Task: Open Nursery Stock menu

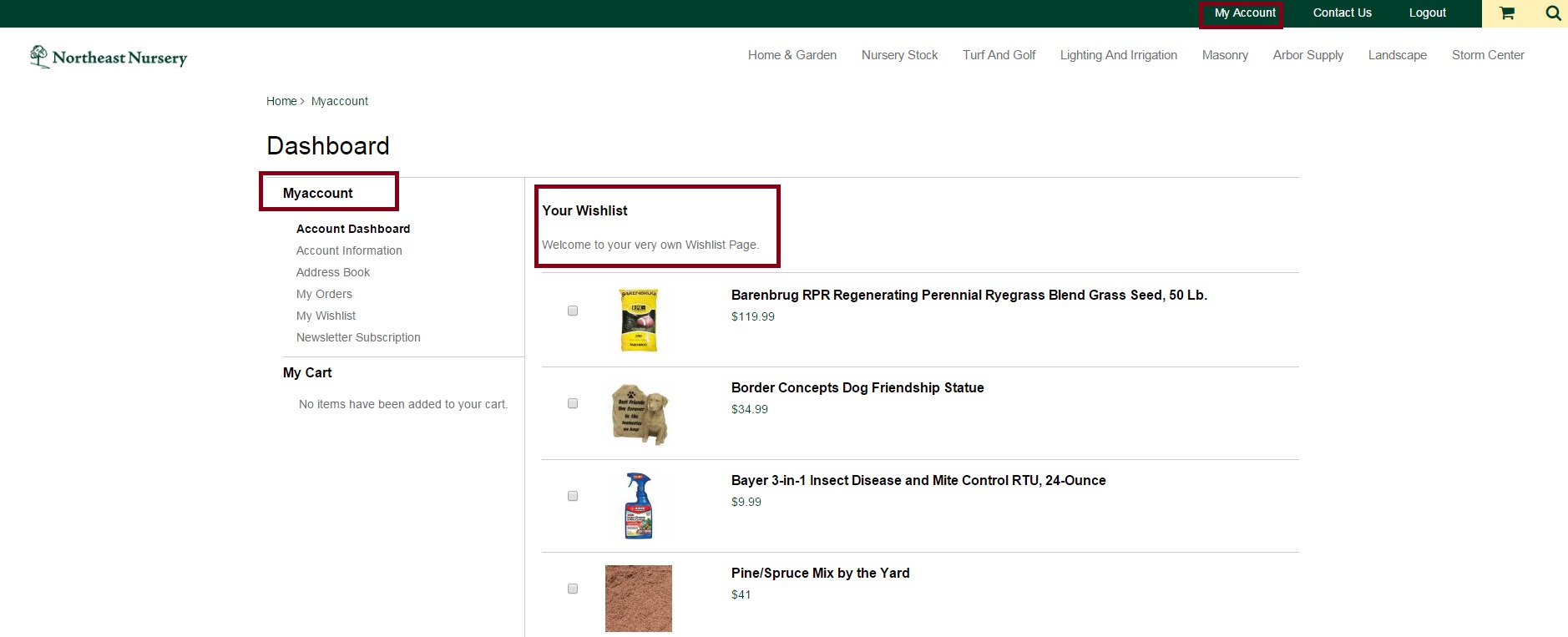Action: tap(899, 55)
